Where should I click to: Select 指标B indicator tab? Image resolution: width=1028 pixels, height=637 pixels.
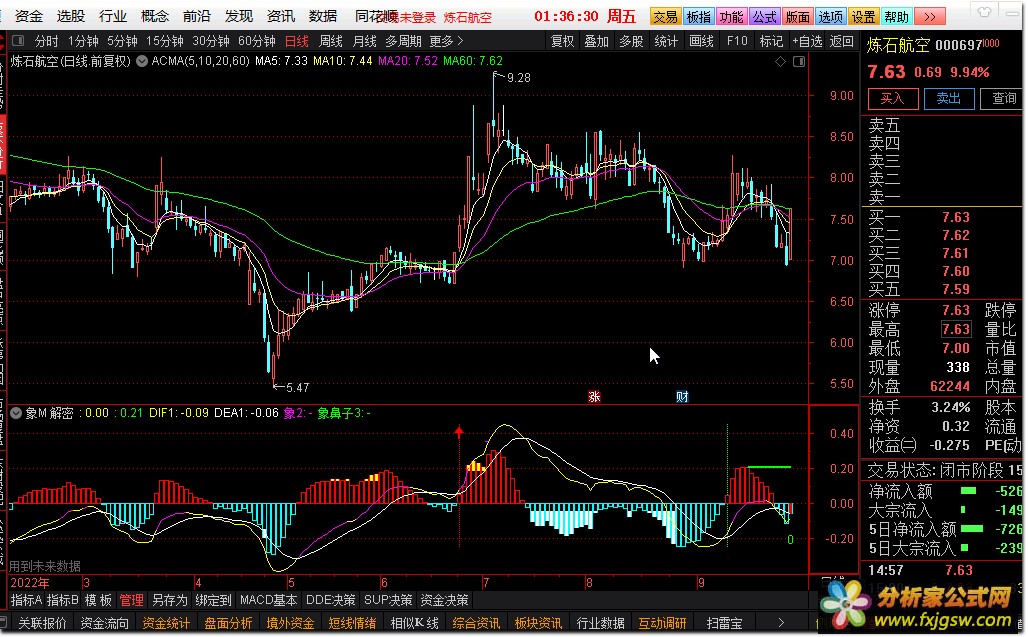62,600
